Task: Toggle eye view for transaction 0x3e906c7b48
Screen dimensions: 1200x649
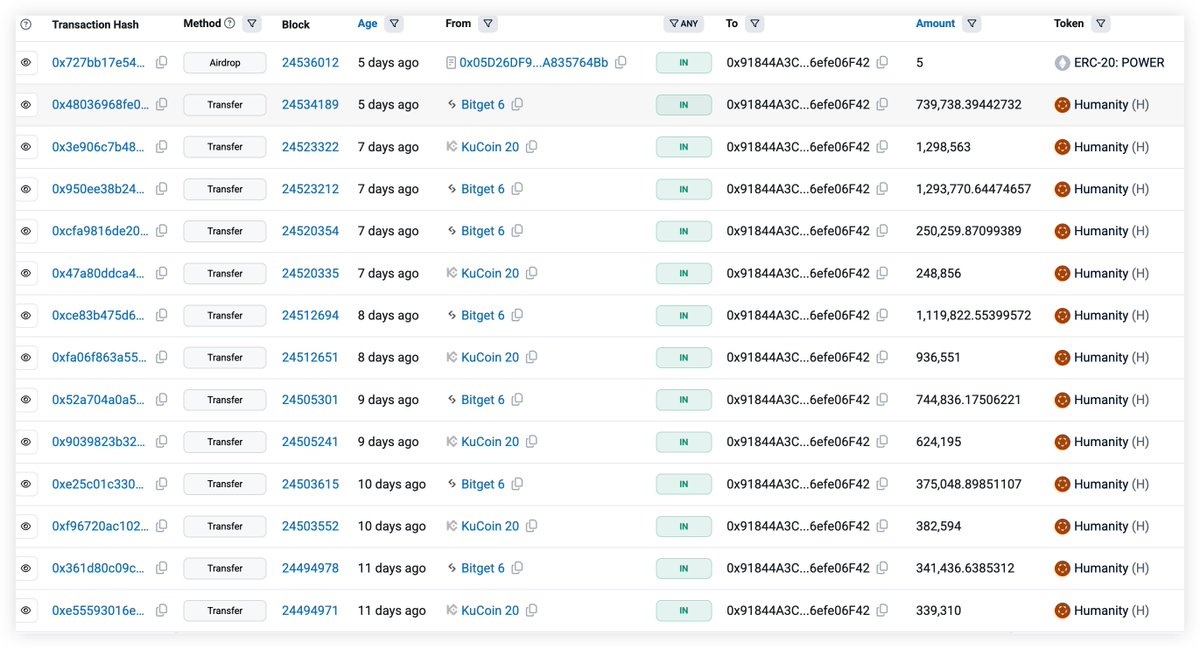Action: [26, 147]
